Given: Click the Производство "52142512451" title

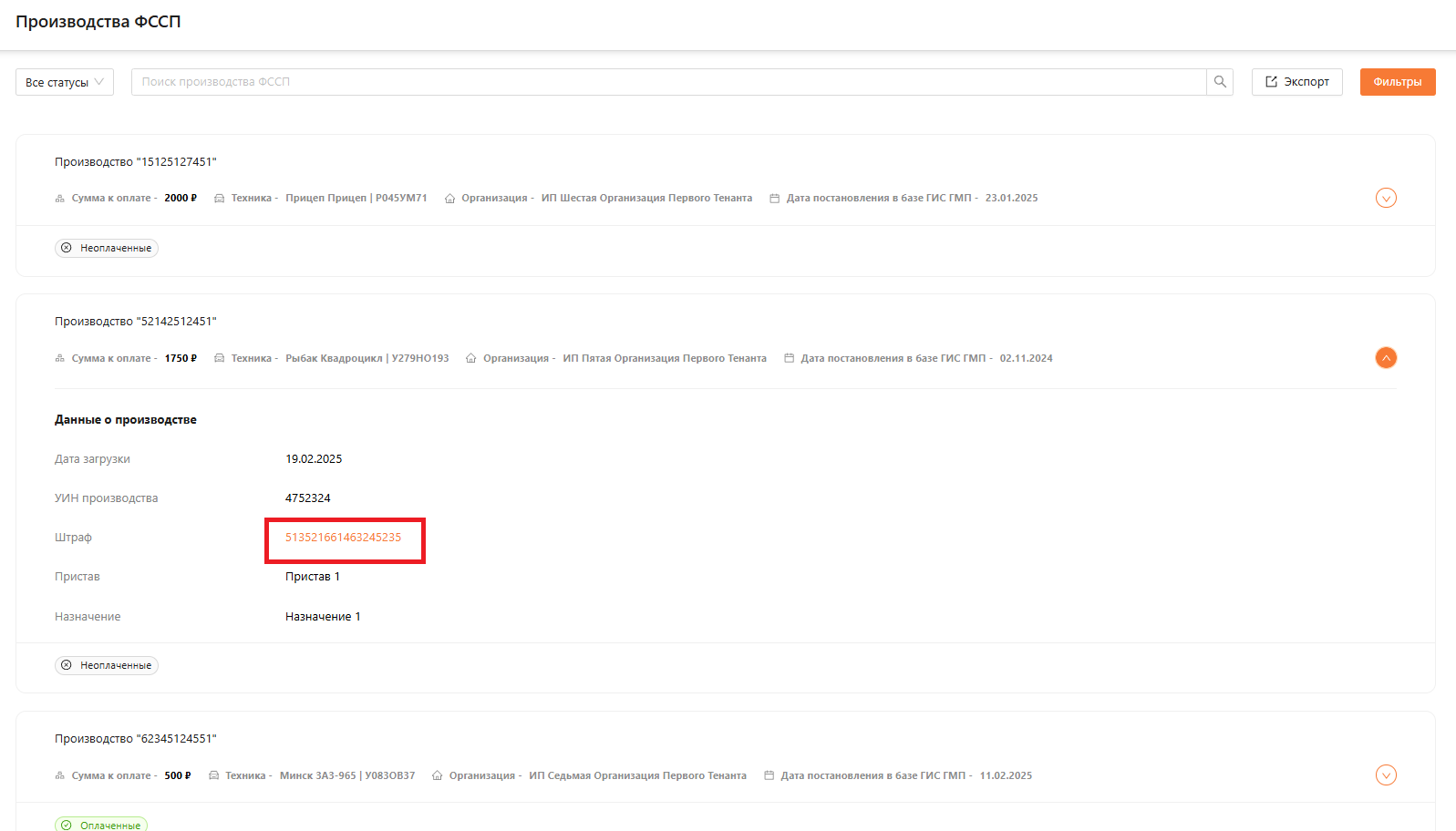Looking at the screenshot, I should click(136, 322).
